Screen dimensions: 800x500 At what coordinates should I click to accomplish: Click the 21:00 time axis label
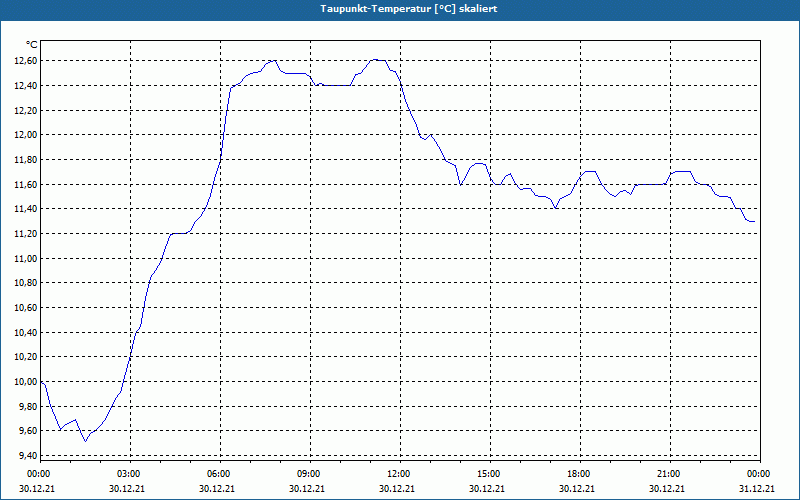point(670,474)
